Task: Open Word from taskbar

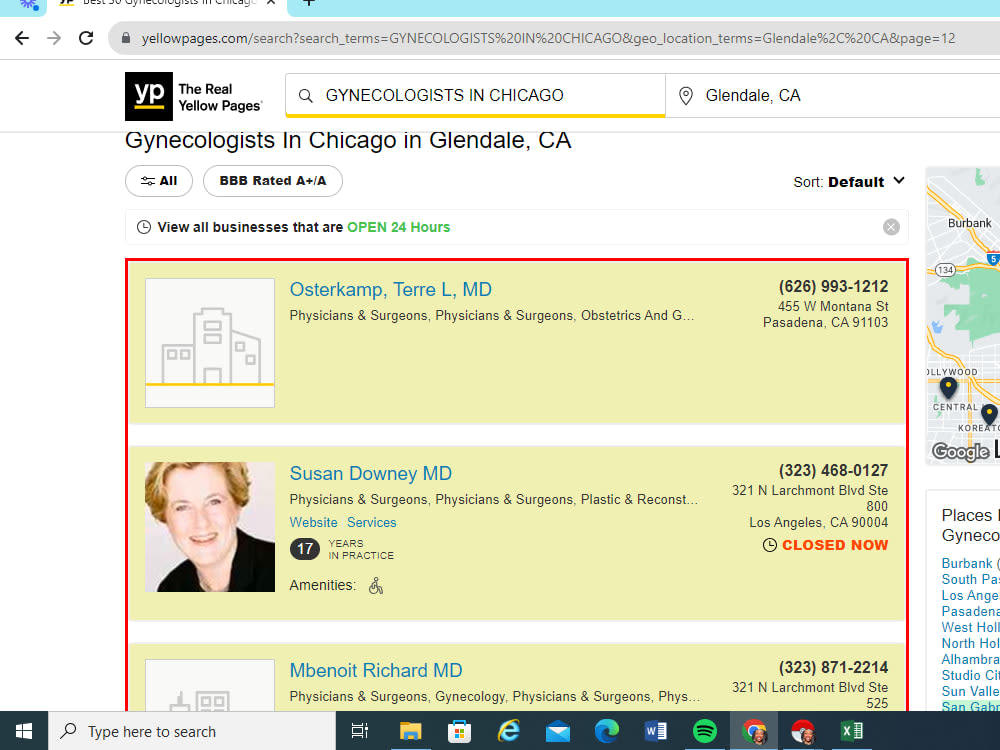Action: [x=656, y=731]
